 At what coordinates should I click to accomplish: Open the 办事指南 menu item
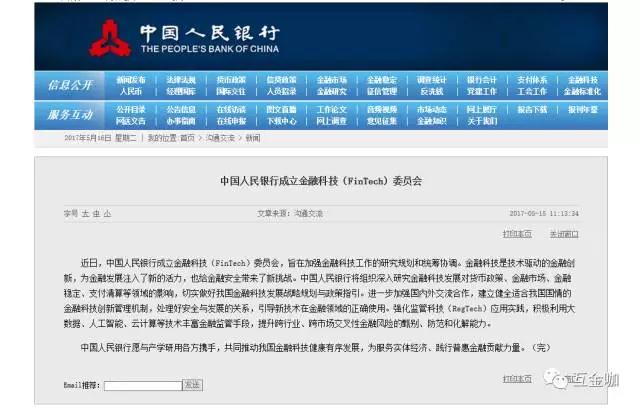tap(181, 121)
